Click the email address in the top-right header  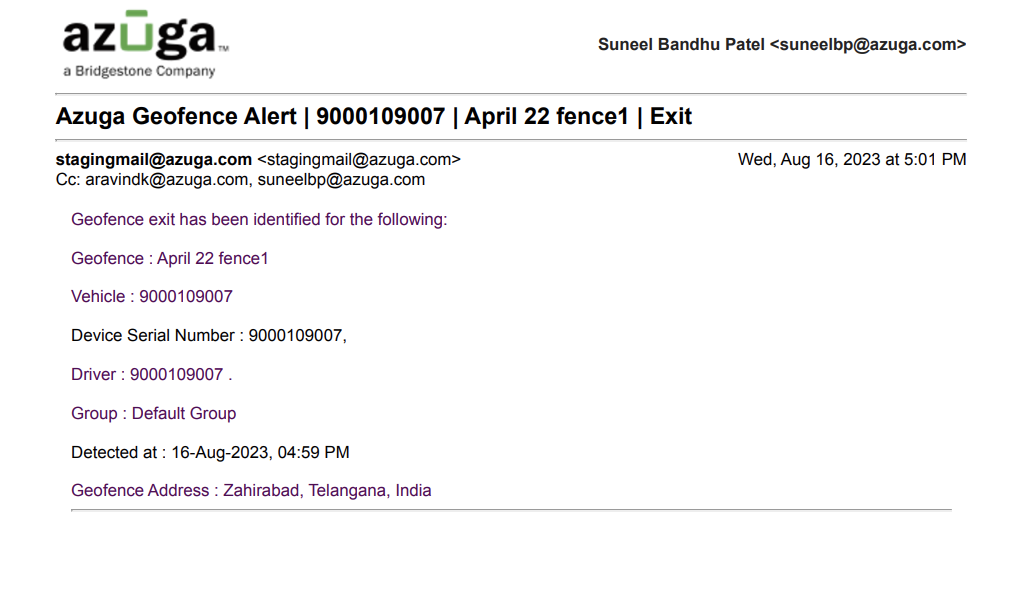pos(868,44)
